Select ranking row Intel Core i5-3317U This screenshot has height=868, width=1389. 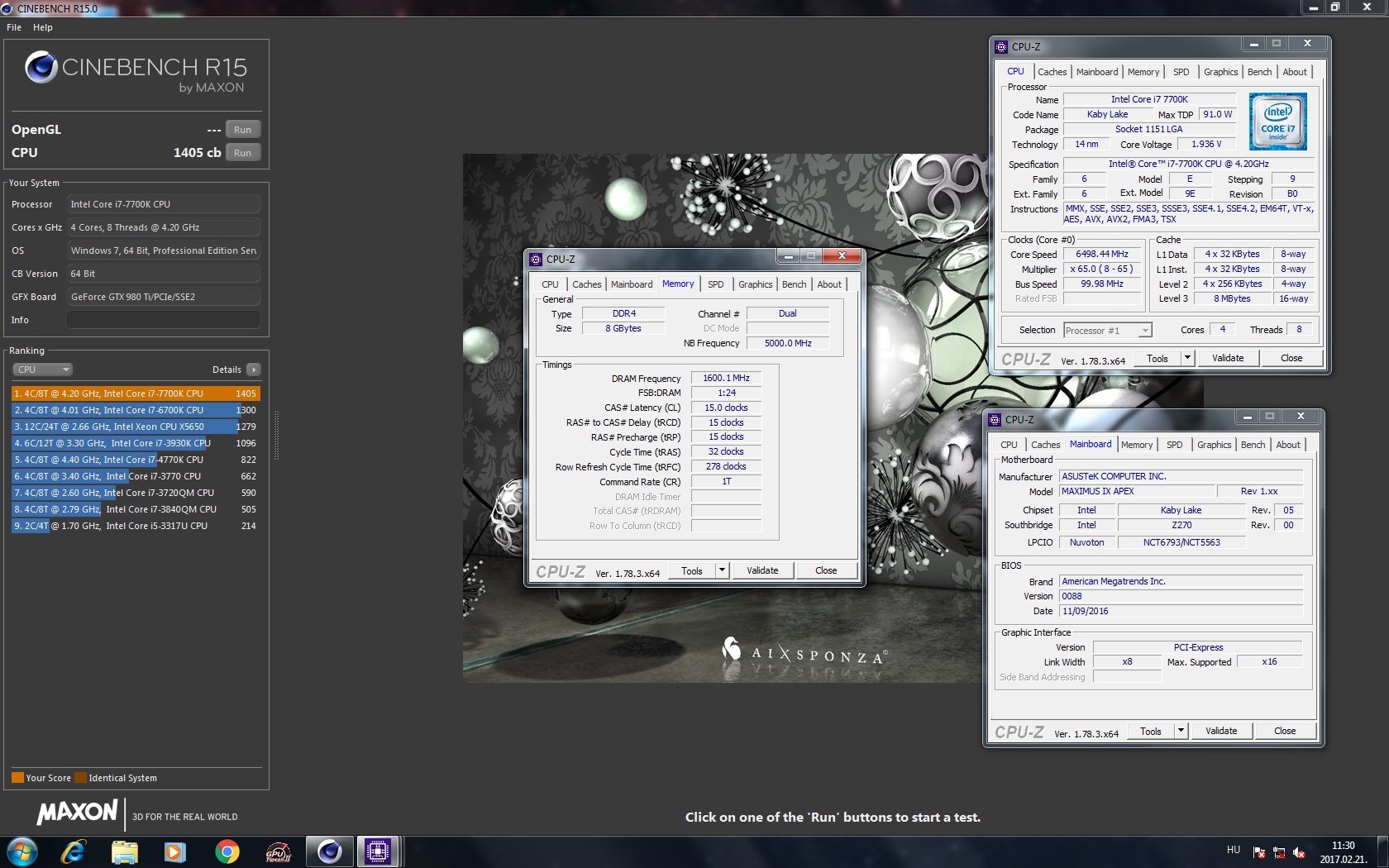click(136, 526)
